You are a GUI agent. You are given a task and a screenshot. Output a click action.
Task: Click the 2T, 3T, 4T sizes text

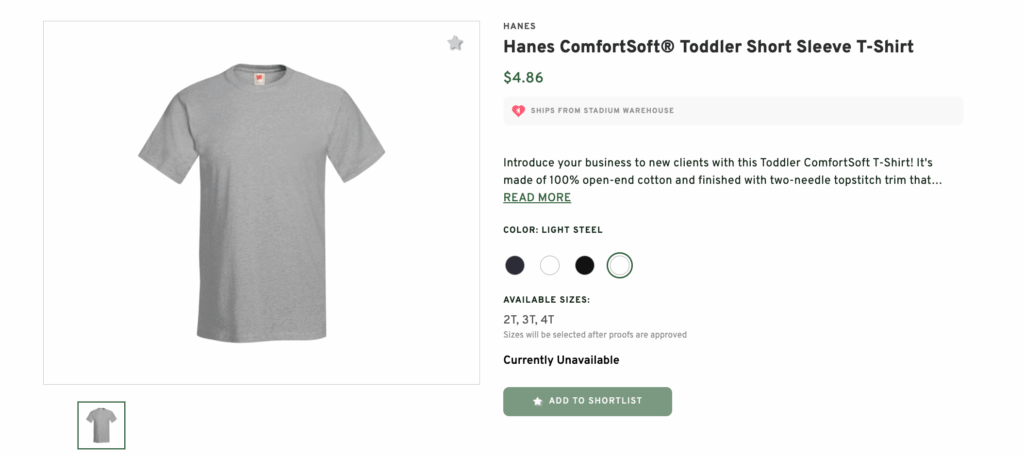point(528,320)
